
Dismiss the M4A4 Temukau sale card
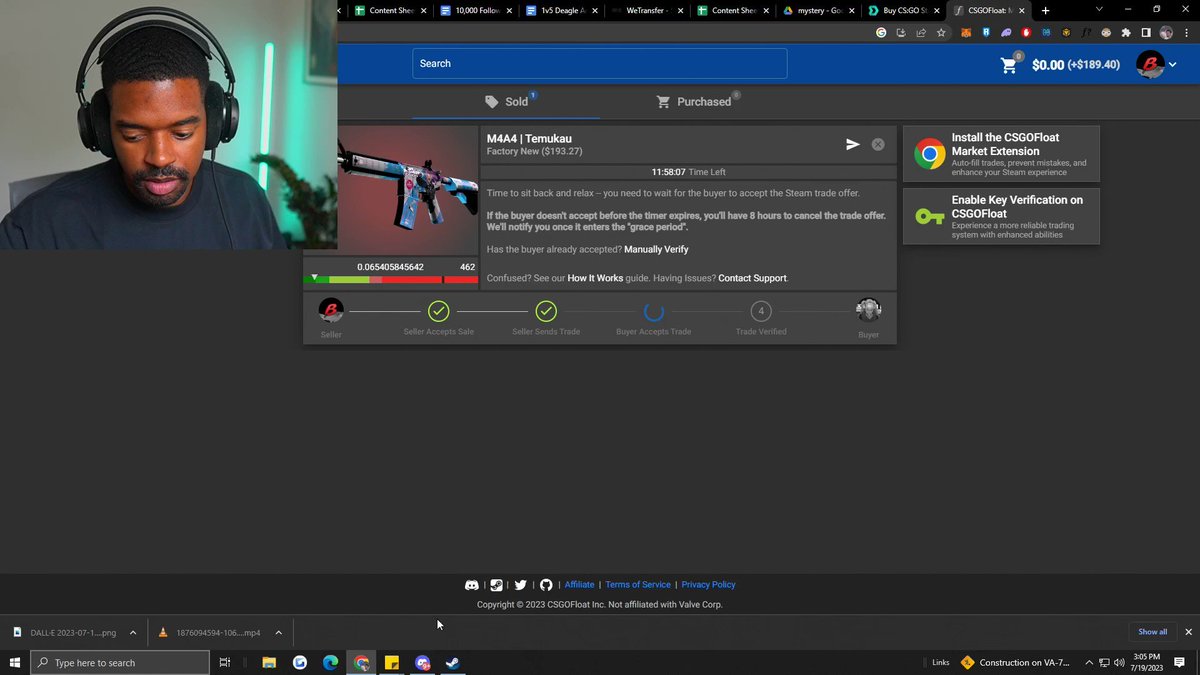click(878, 144)
